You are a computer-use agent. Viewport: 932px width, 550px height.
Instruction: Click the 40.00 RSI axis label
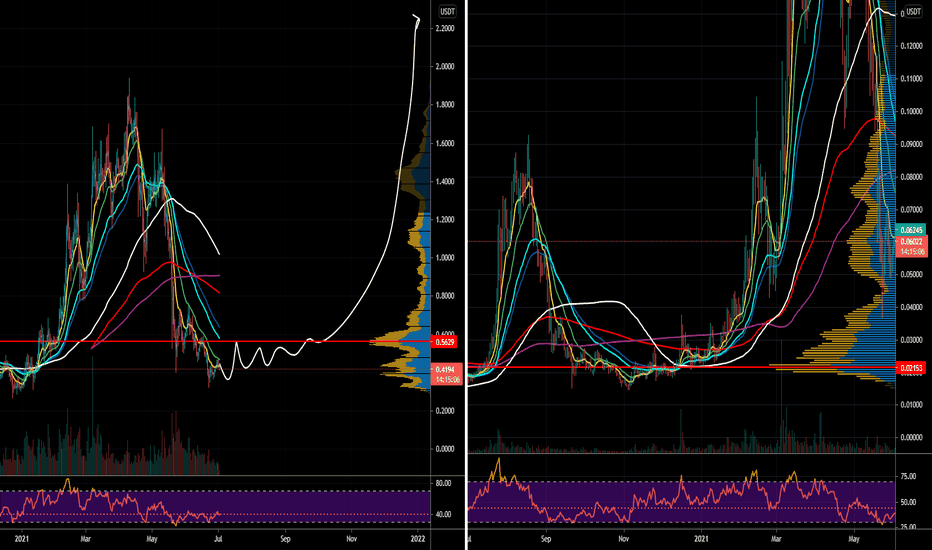pyautogui.click(x=443, y=514)
